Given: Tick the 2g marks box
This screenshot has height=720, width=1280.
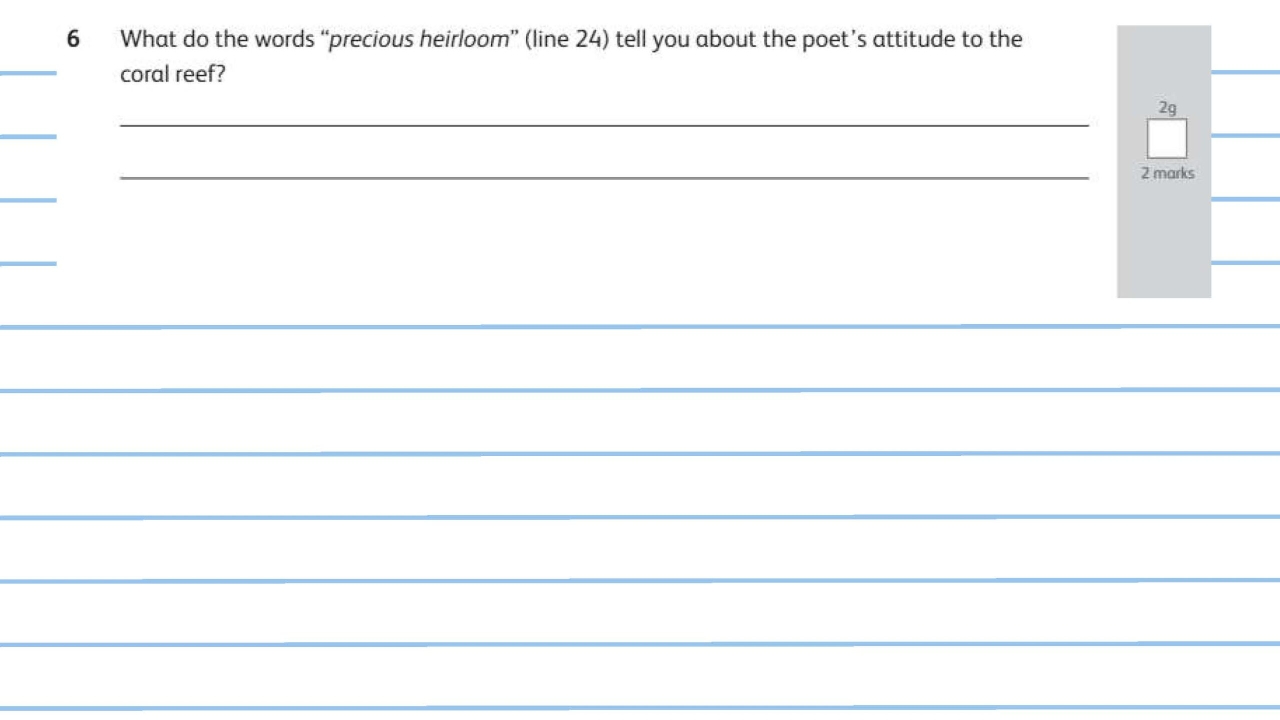Looking at the screenshot, I should [1166, 139].
